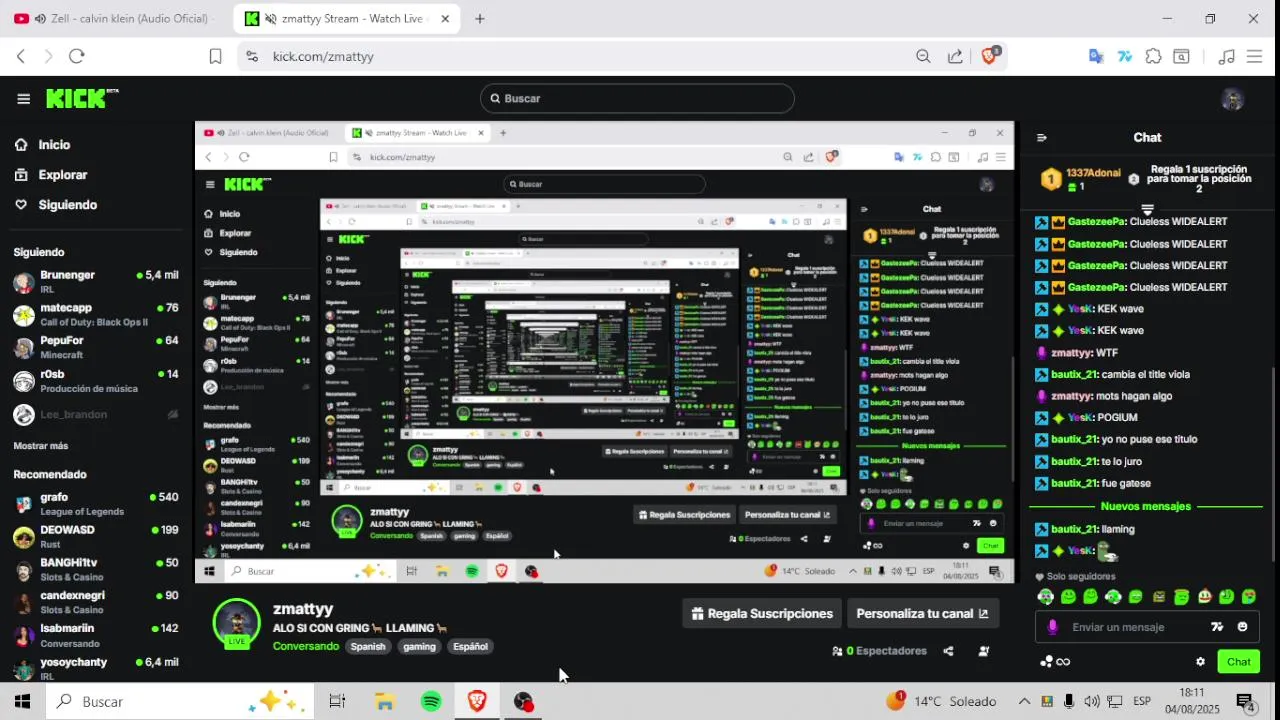Click the Regala Suscripciones button below the video
Screen dimensions: 1280x720
(x=762, y=614)
